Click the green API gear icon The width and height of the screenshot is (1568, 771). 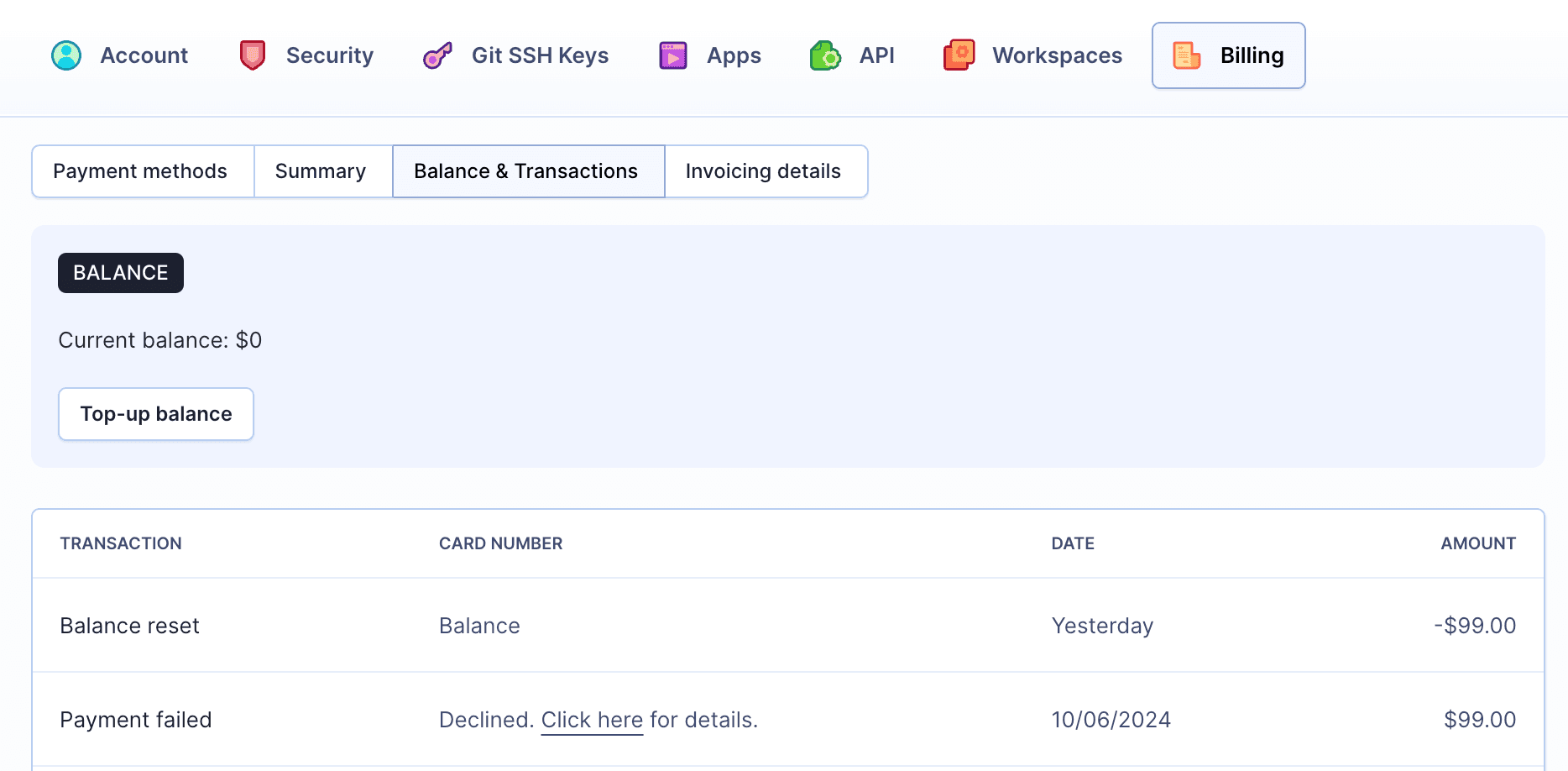(825, 56)
